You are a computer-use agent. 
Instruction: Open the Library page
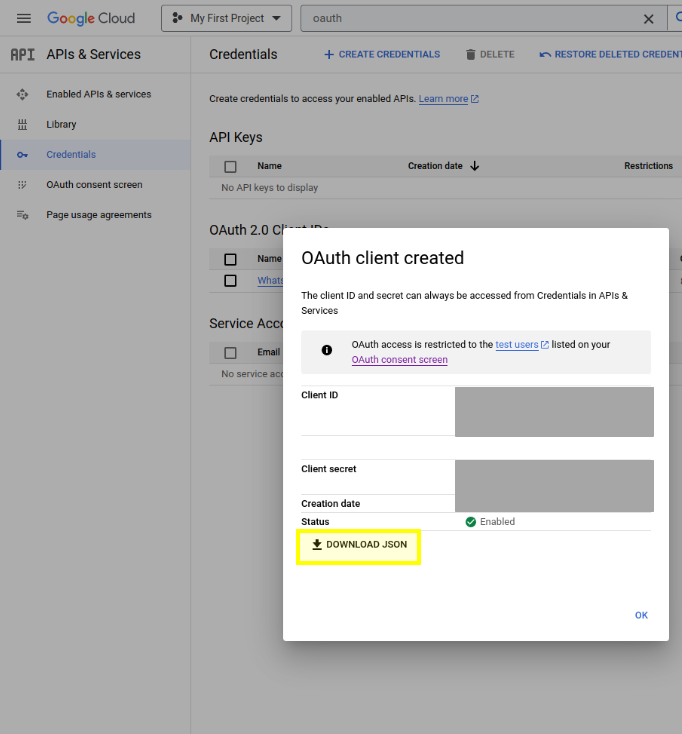(x=61, y=124)
